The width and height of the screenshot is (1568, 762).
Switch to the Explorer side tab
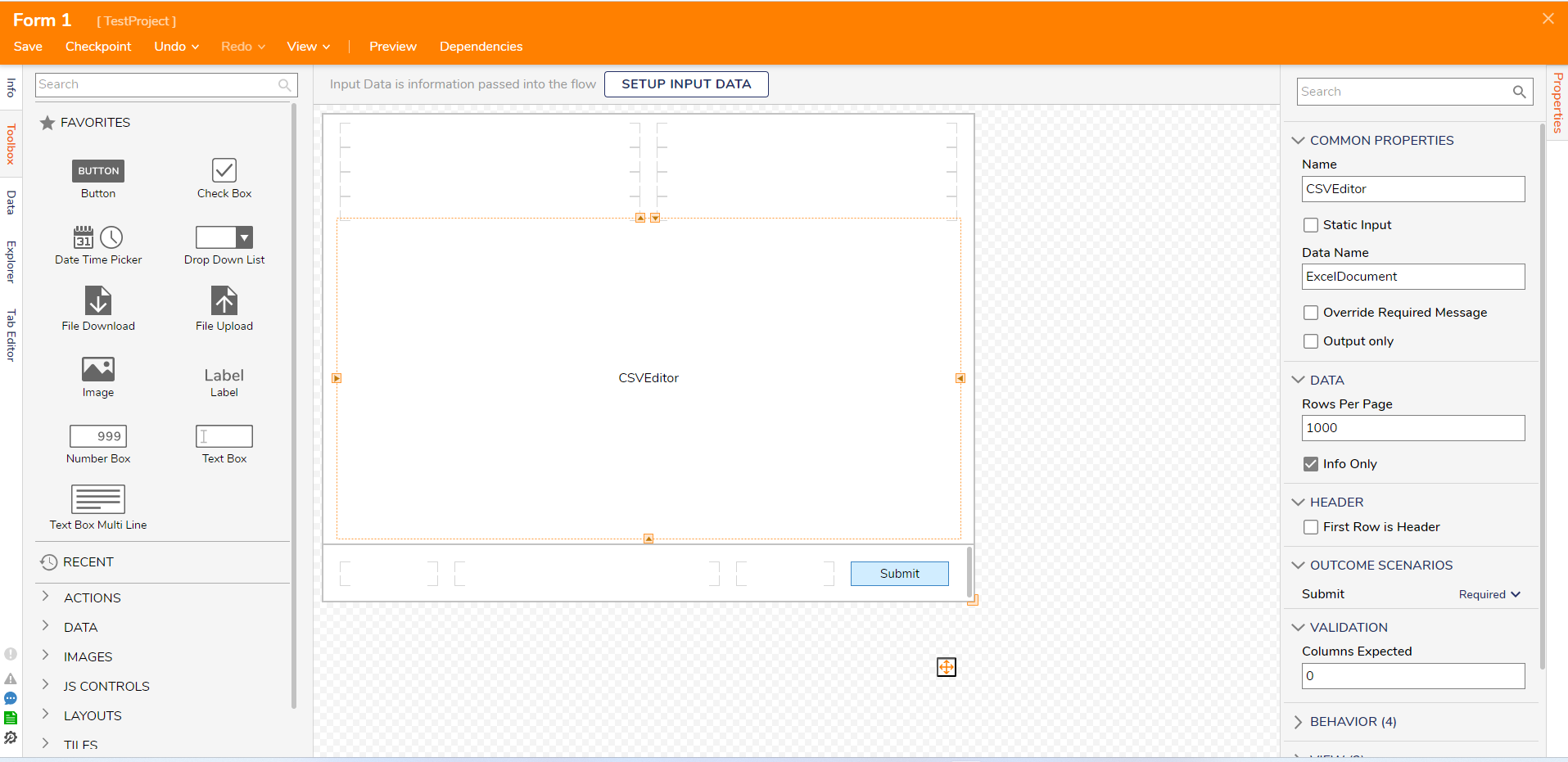tap(11, 262)
